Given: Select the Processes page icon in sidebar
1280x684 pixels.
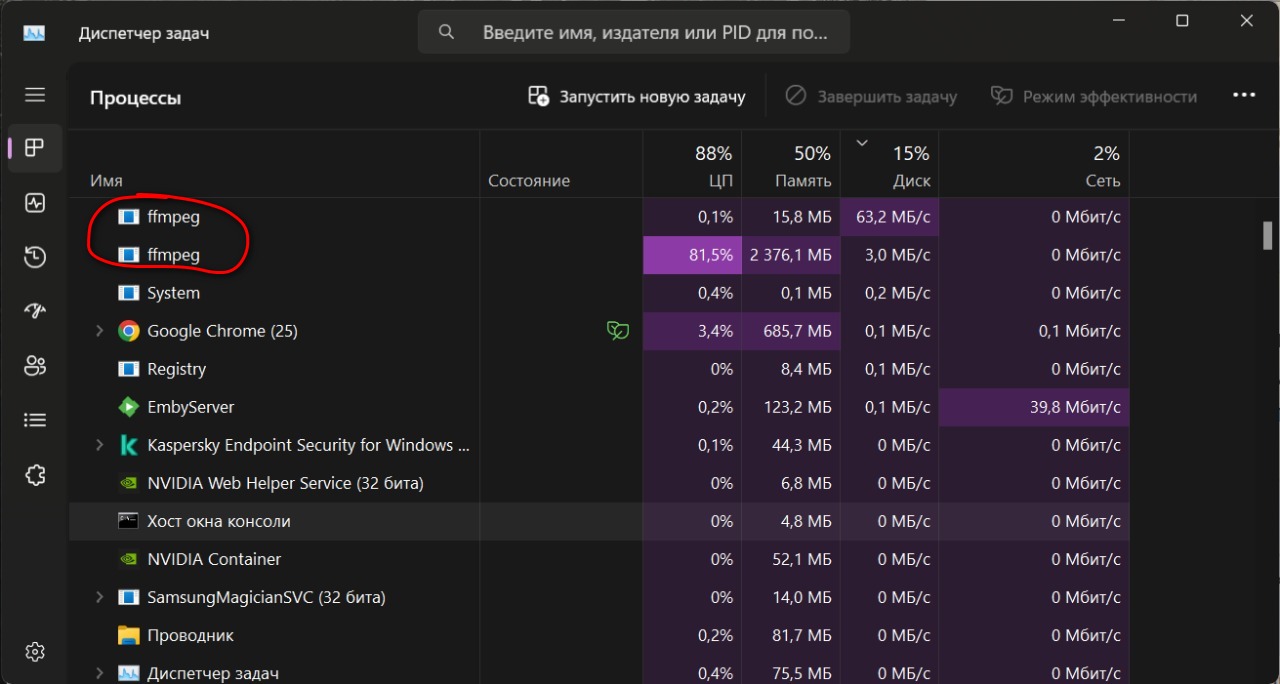Looking at the screenshot, I should 35,148.
